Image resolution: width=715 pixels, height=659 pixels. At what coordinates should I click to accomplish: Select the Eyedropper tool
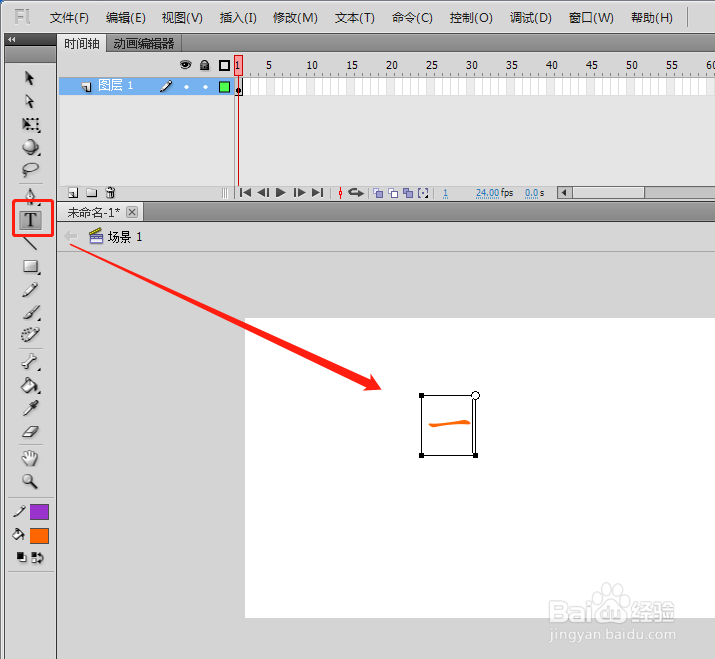point(30,408)
